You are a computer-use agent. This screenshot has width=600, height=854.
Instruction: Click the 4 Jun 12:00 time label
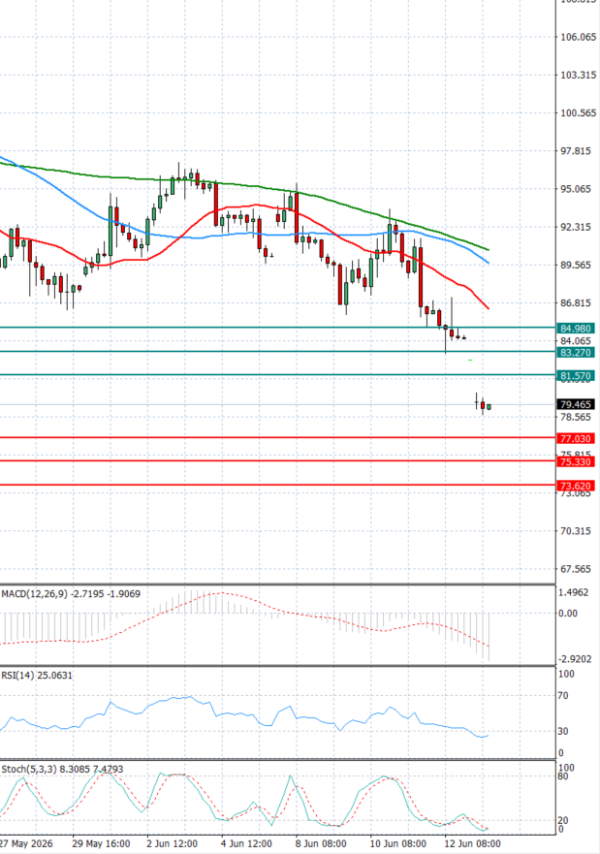(x=247, y=844)
